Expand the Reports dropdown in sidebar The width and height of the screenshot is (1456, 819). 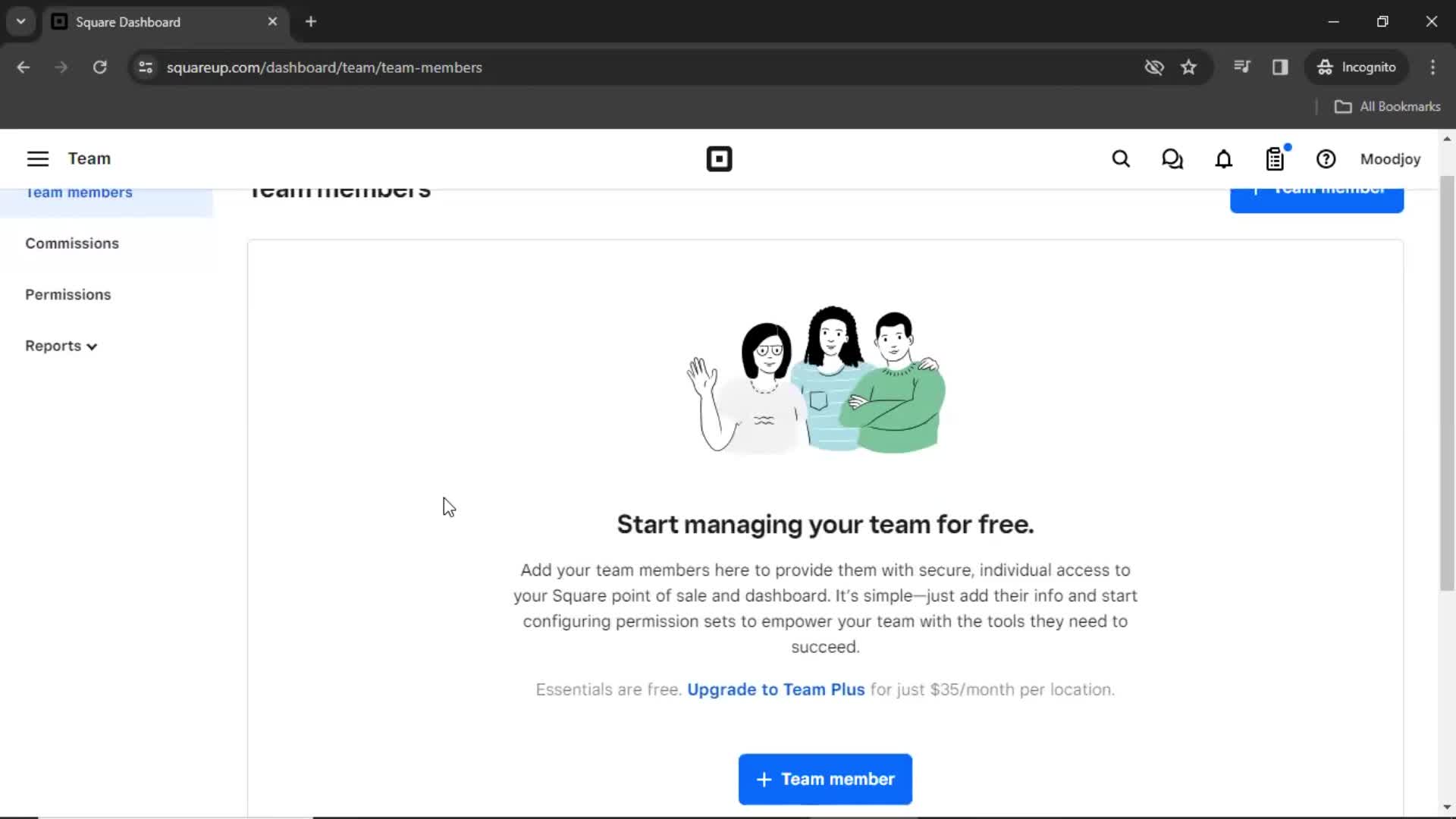pyautogui.click(x=60, y=345)
